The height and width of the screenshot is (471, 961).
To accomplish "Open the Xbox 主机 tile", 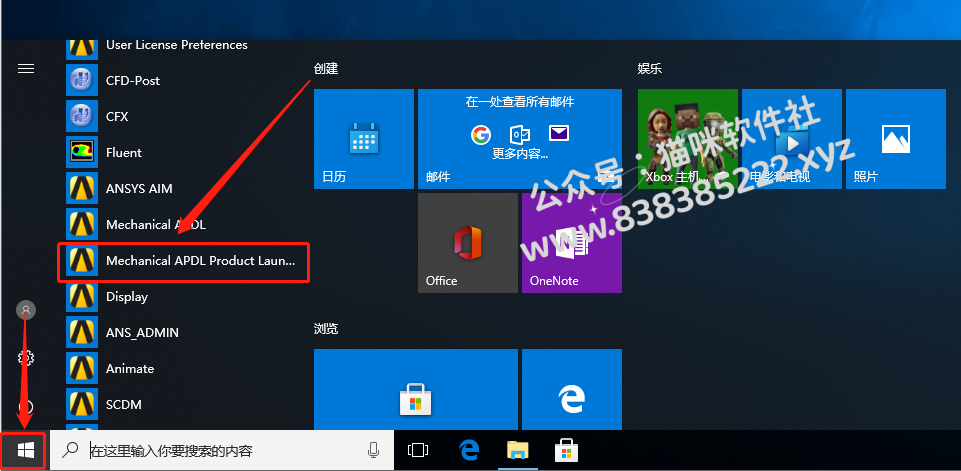I will pyautogui.click(x=688, y=139).
